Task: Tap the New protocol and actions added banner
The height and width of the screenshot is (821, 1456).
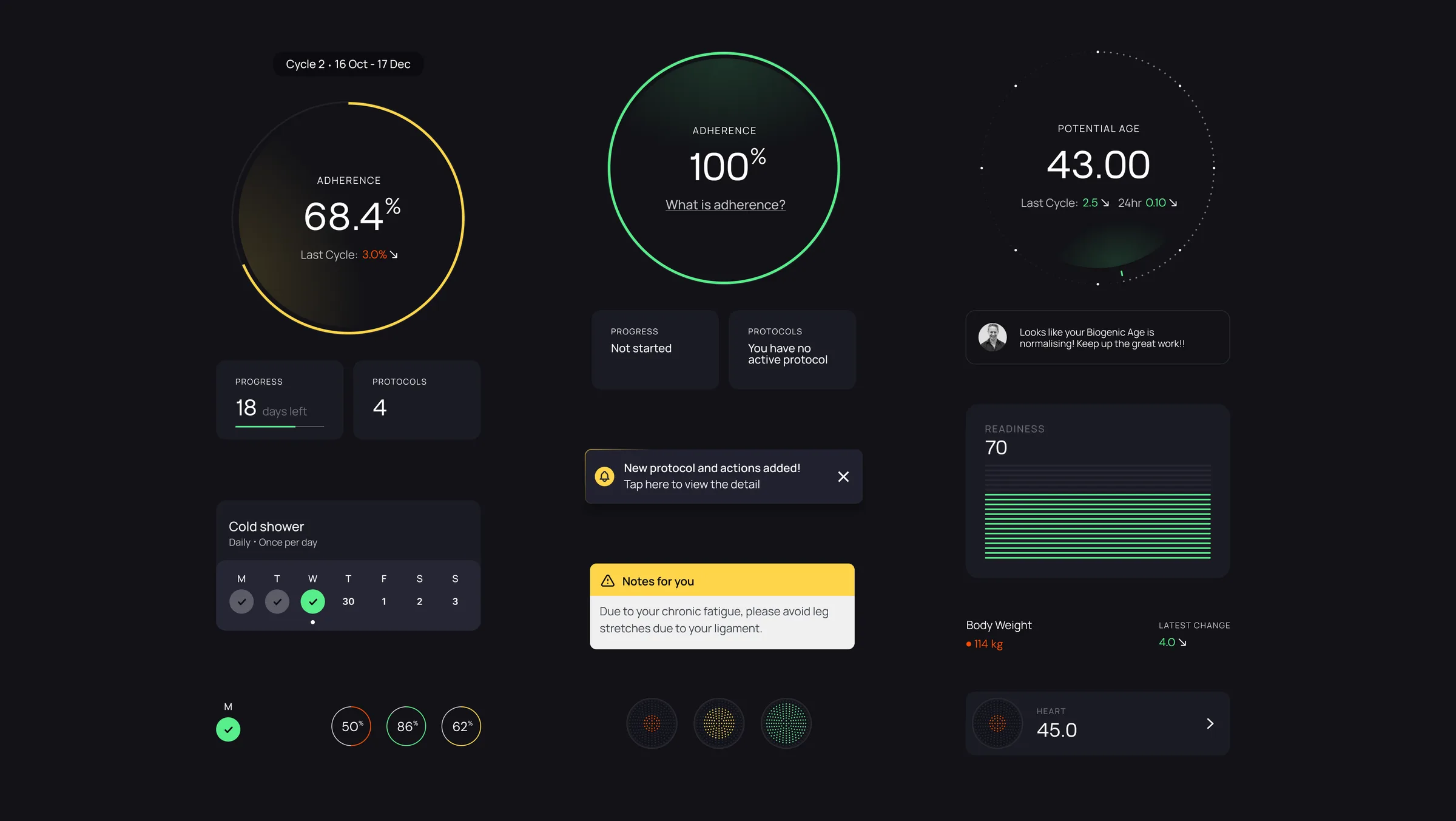Action: (x=723, y=476)
